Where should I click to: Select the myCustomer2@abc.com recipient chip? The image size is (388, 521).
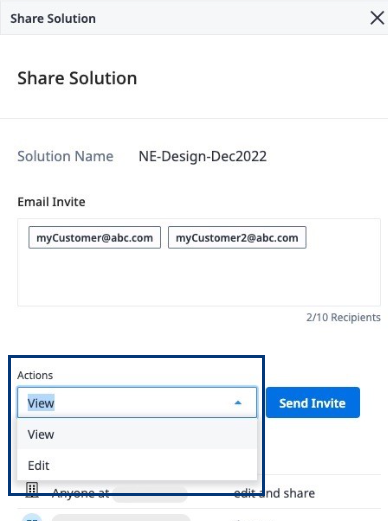(x=237, y=238)
